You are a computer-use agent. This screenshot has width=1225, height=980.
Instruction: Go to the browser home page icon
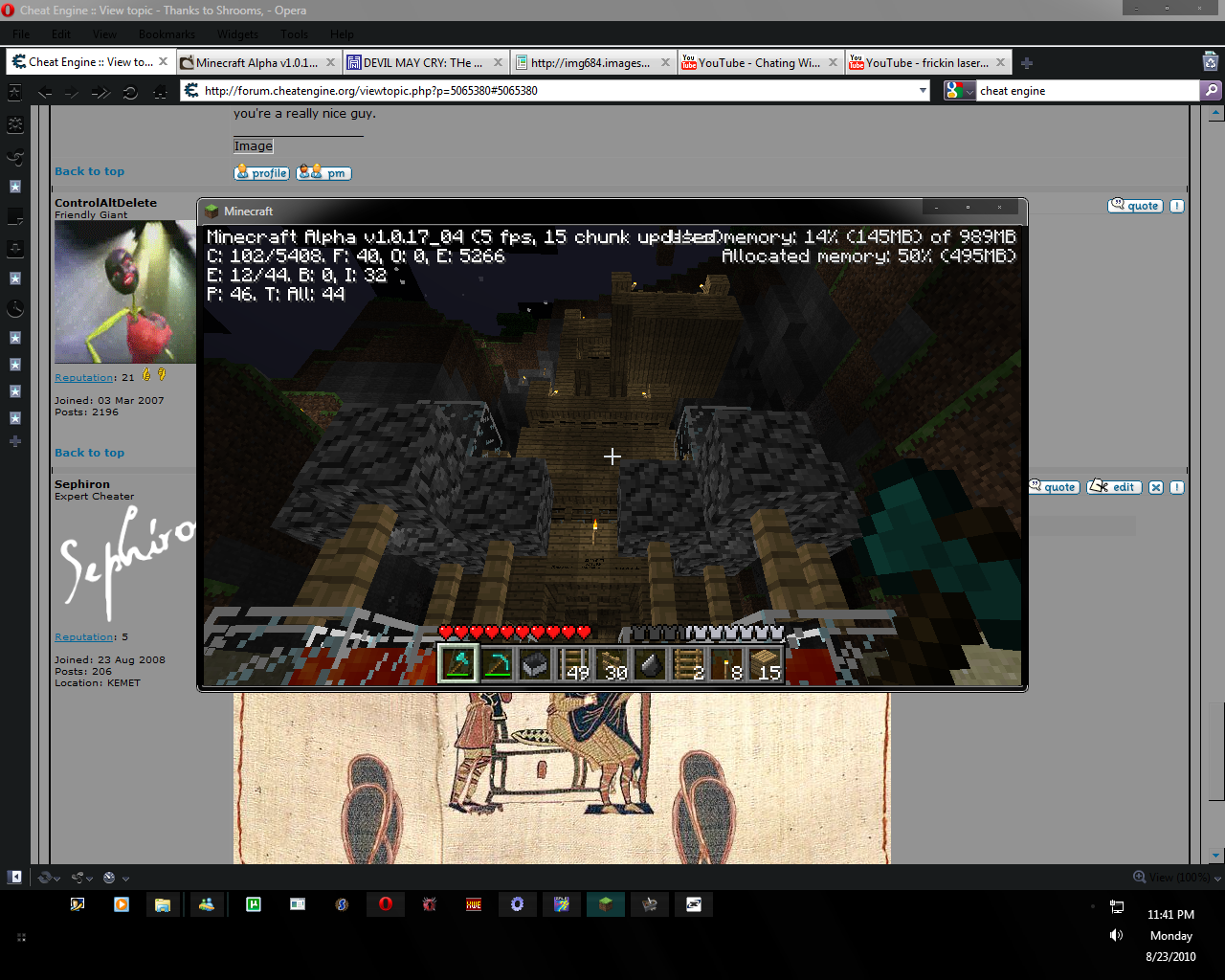click(x=161, y=92)
